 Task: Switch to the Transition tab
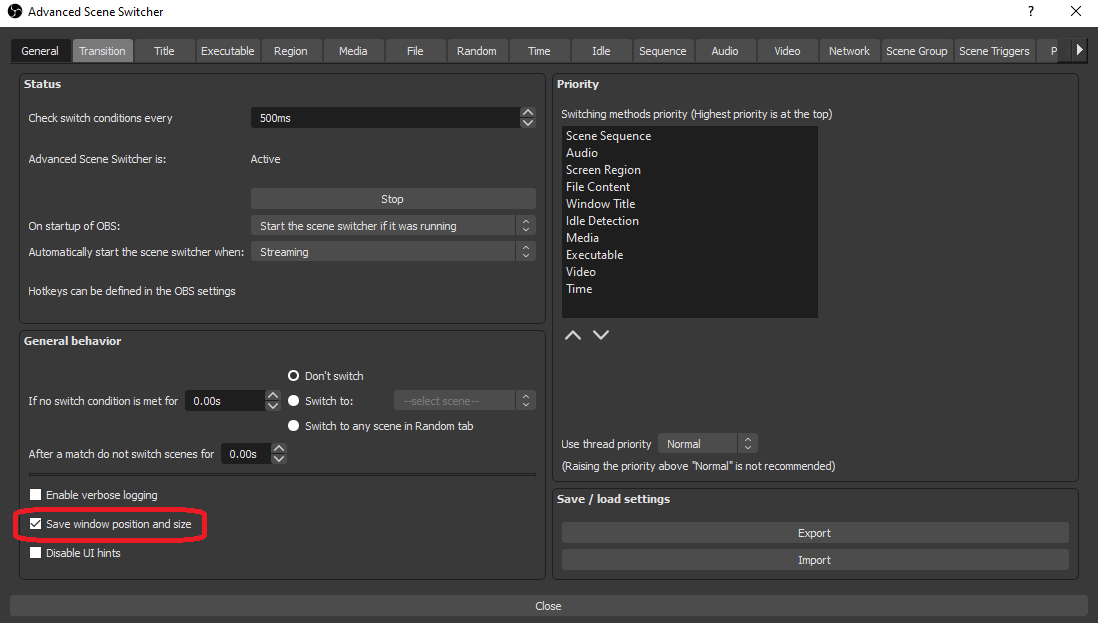click(102, 50)
